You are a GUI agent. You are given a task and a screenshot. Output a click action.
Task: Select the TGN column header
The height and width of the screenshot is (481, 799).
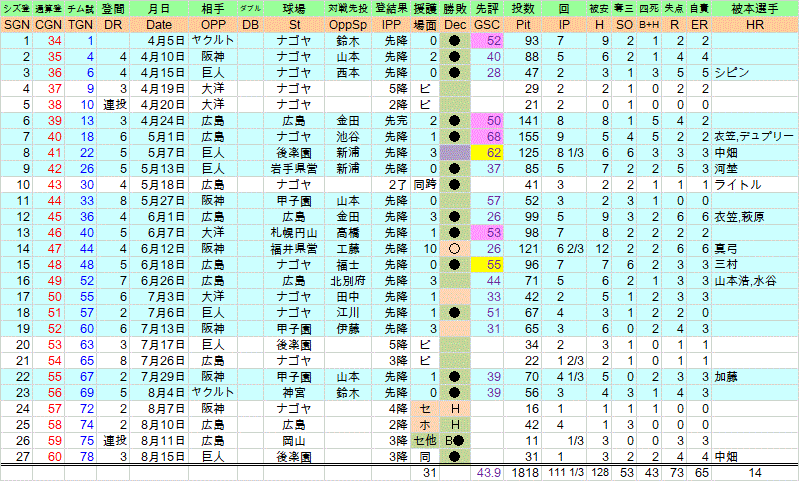[x=81, y=24]
